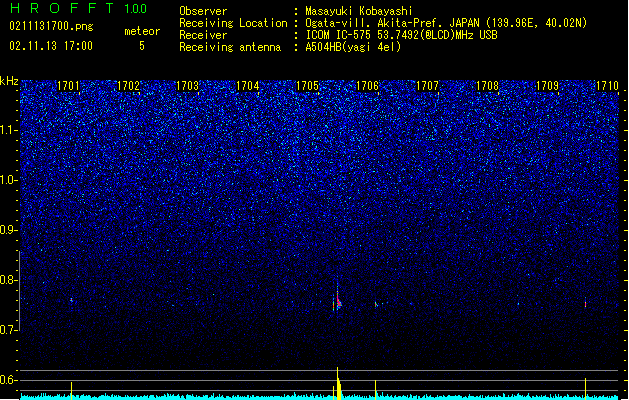This screenshot has width=629, height=400.
Task: Click the 0.7 kHz axis label
Action: [9, 330]
